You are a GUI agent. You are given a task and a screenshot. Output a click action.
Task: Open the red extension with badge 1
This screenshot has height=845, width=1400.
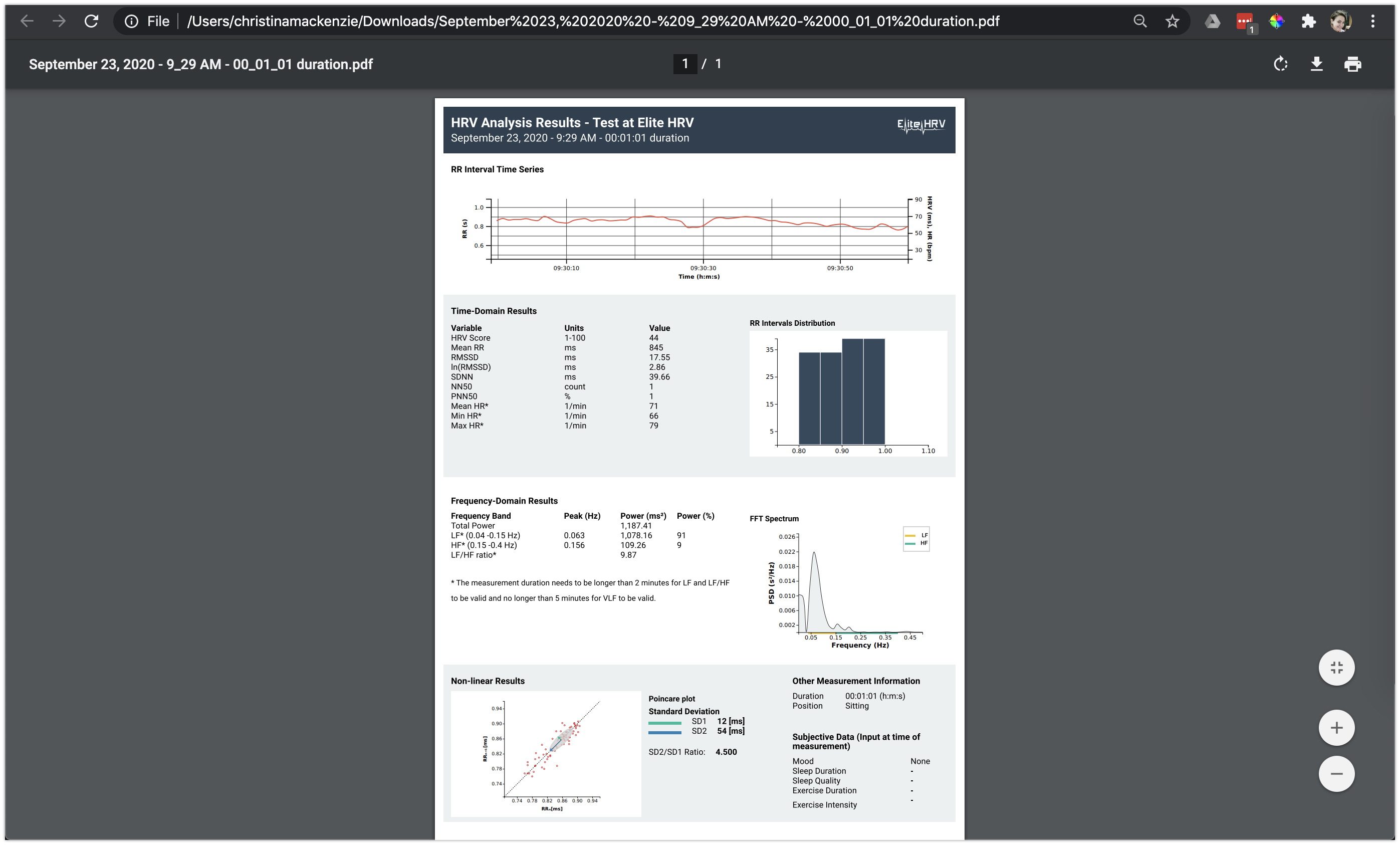tap(1244, 21)
